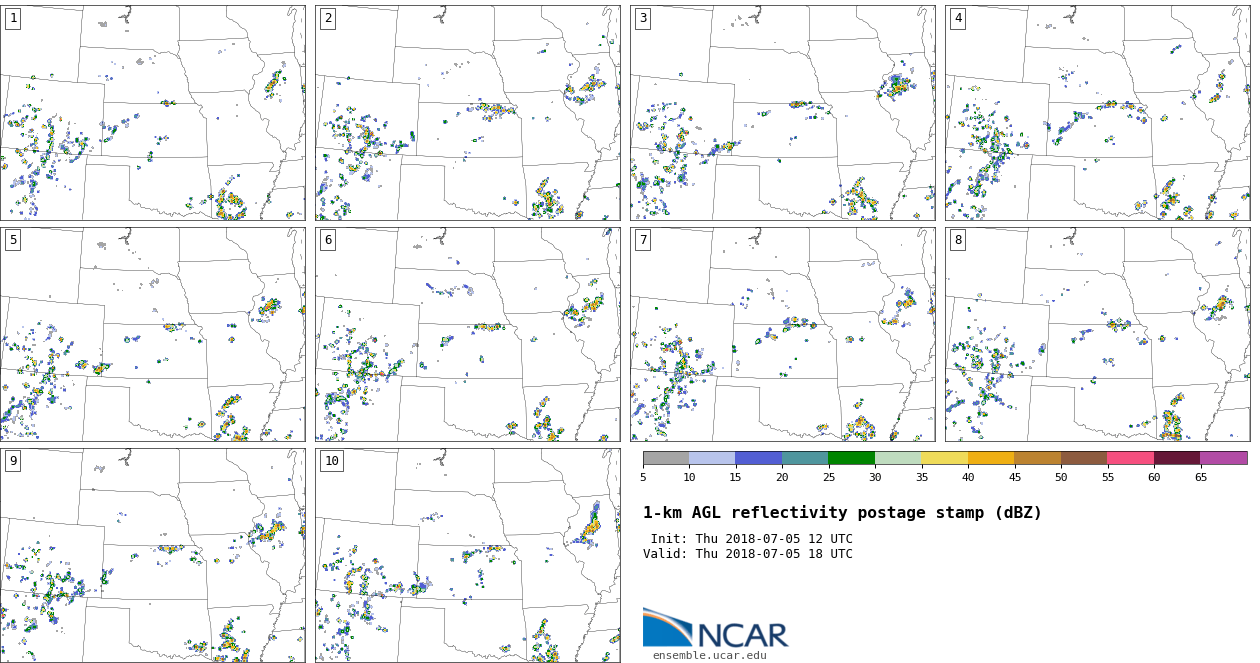This screenshot has height=663, width=1260.
Task: Click the yellow 35-40 dBZ swatch
Action: pos(944,458)
